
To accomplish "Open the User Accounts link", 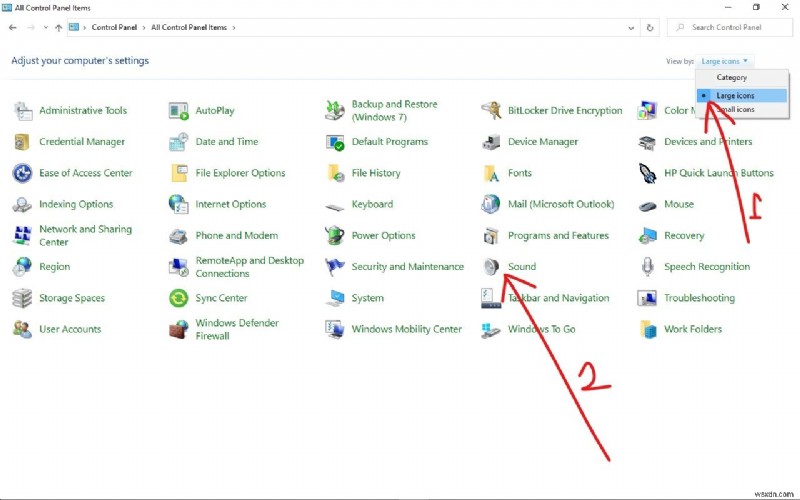I will click(x=70, y=329).
